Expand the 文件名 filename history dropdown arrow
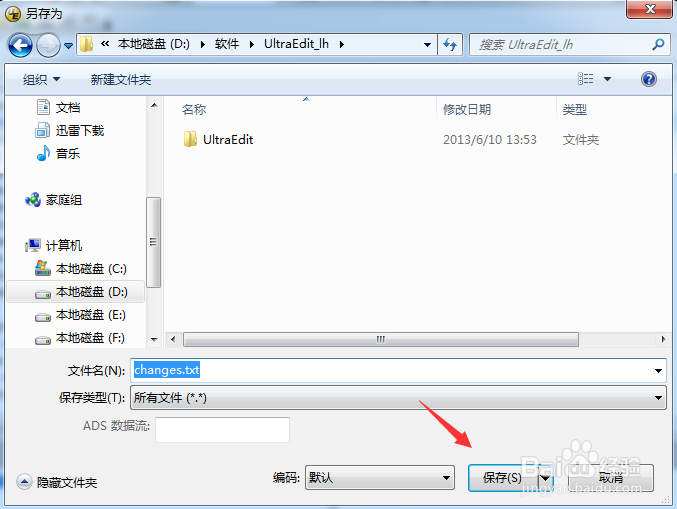 click(658, 370)
